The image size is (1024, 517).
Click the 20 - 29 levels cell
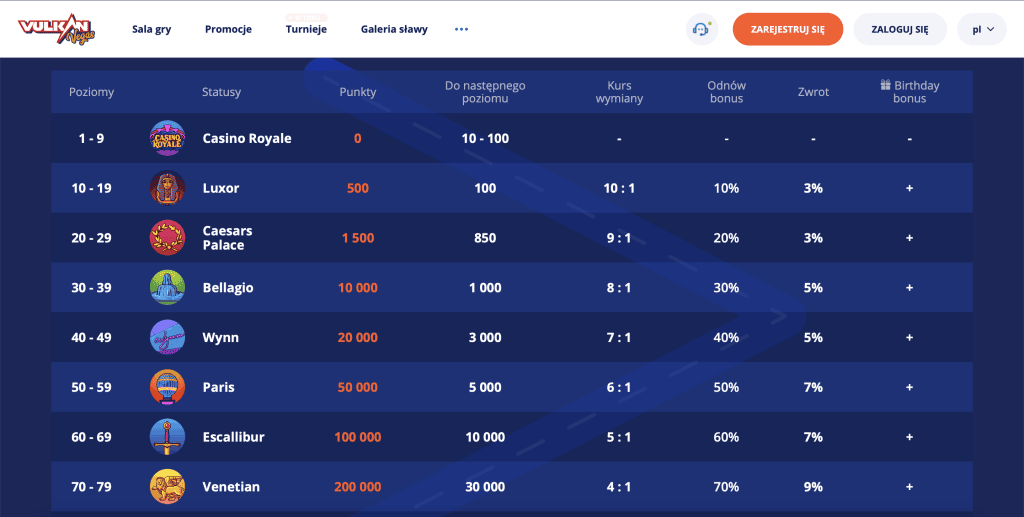pos(91,238)
